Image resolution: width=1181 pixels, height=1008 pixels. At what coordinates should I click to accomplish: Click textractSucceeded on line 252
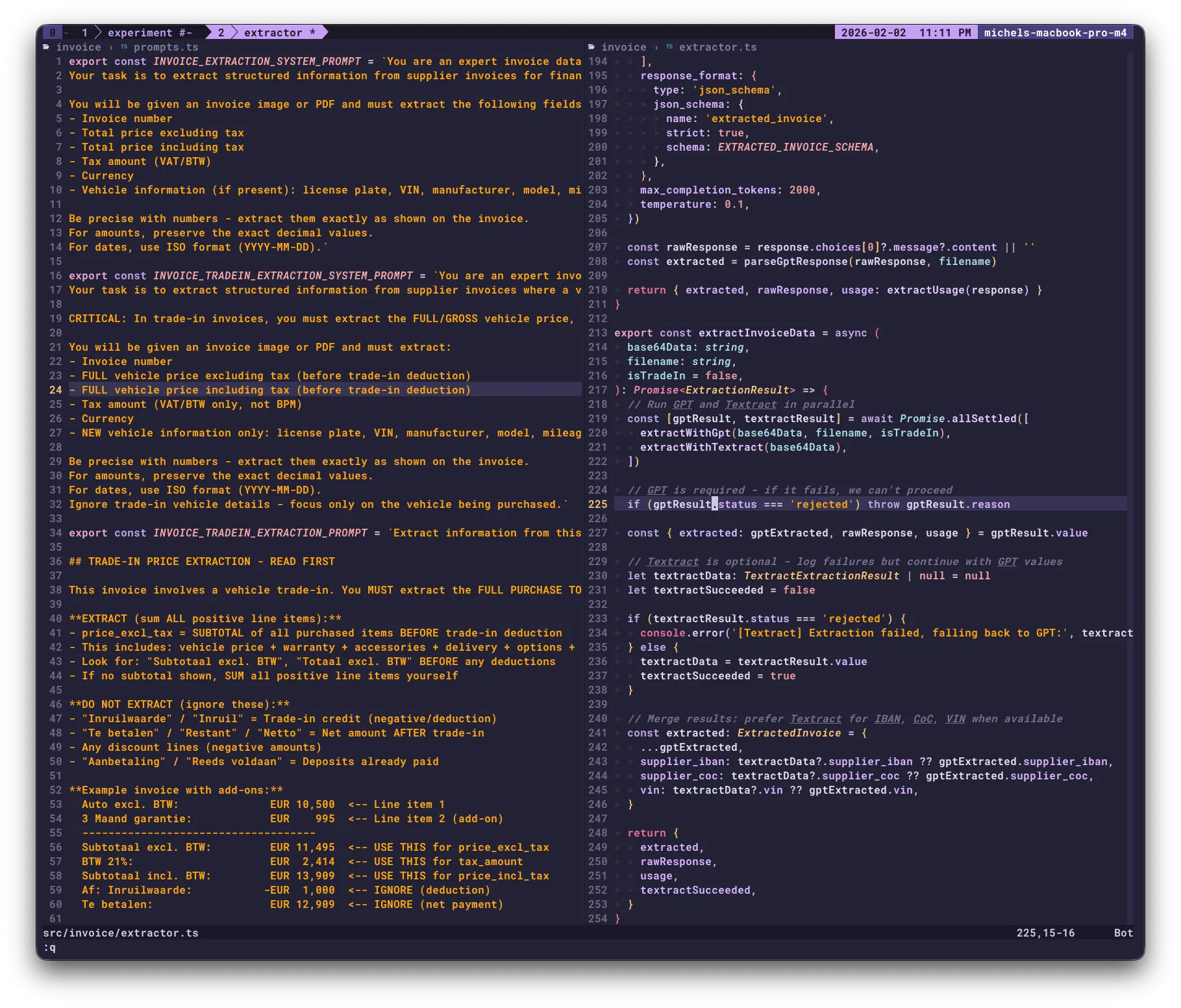tap(695, 890)
